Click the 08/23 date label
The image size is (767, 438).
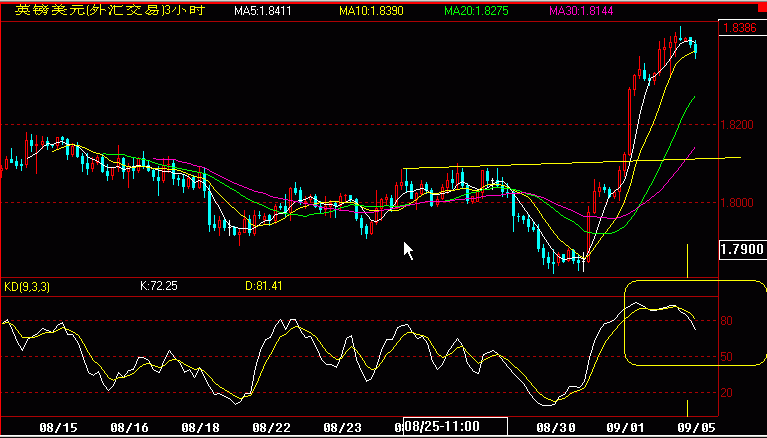(x=342, y=428)
